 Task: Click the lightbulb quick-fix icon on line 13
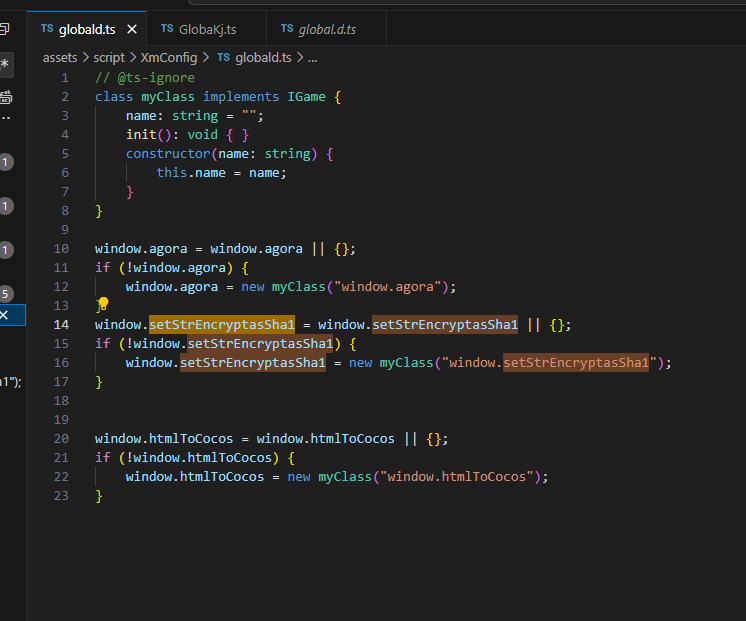(103, 303)
